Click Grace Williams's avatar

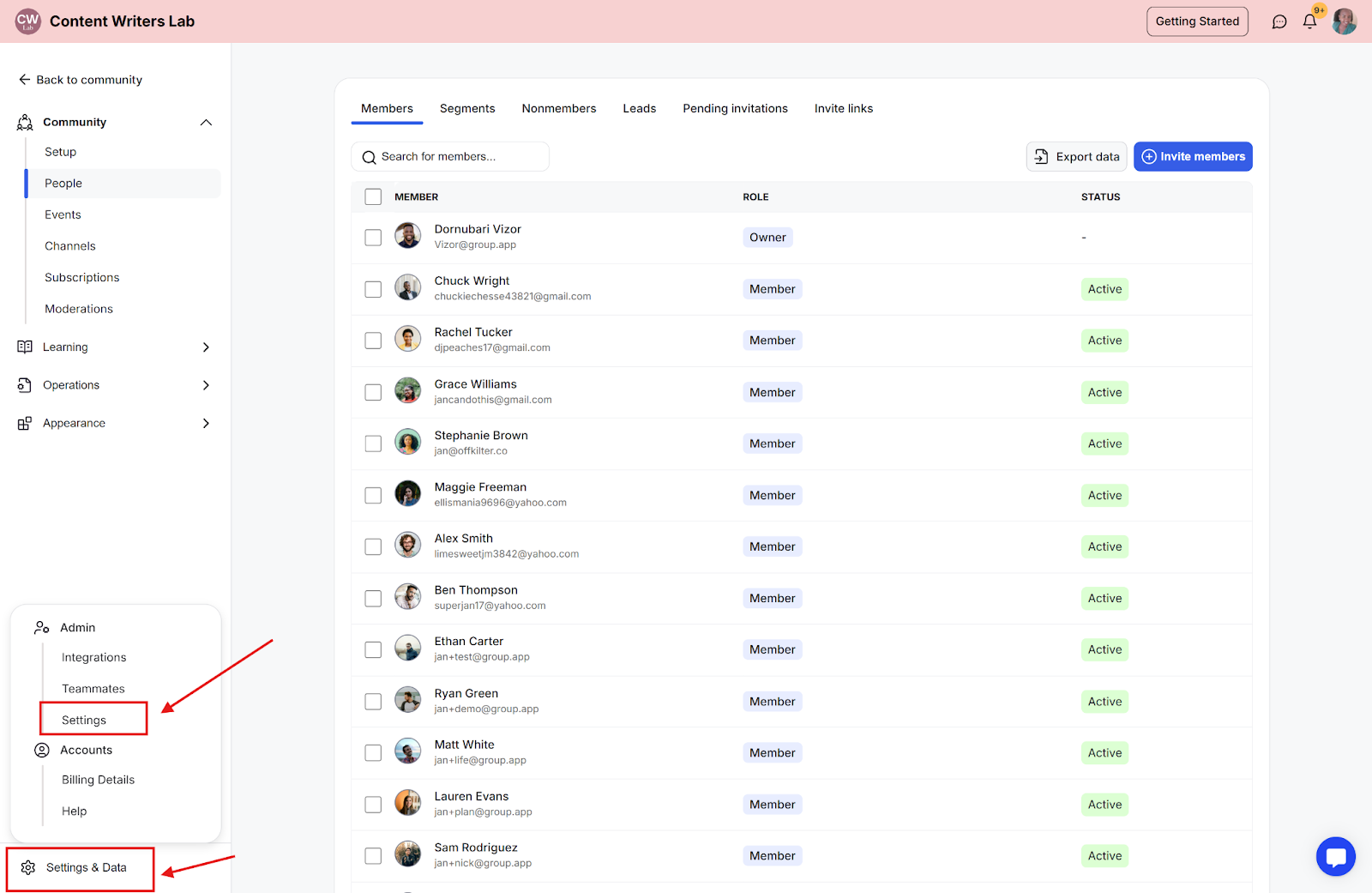coord(408,390)
